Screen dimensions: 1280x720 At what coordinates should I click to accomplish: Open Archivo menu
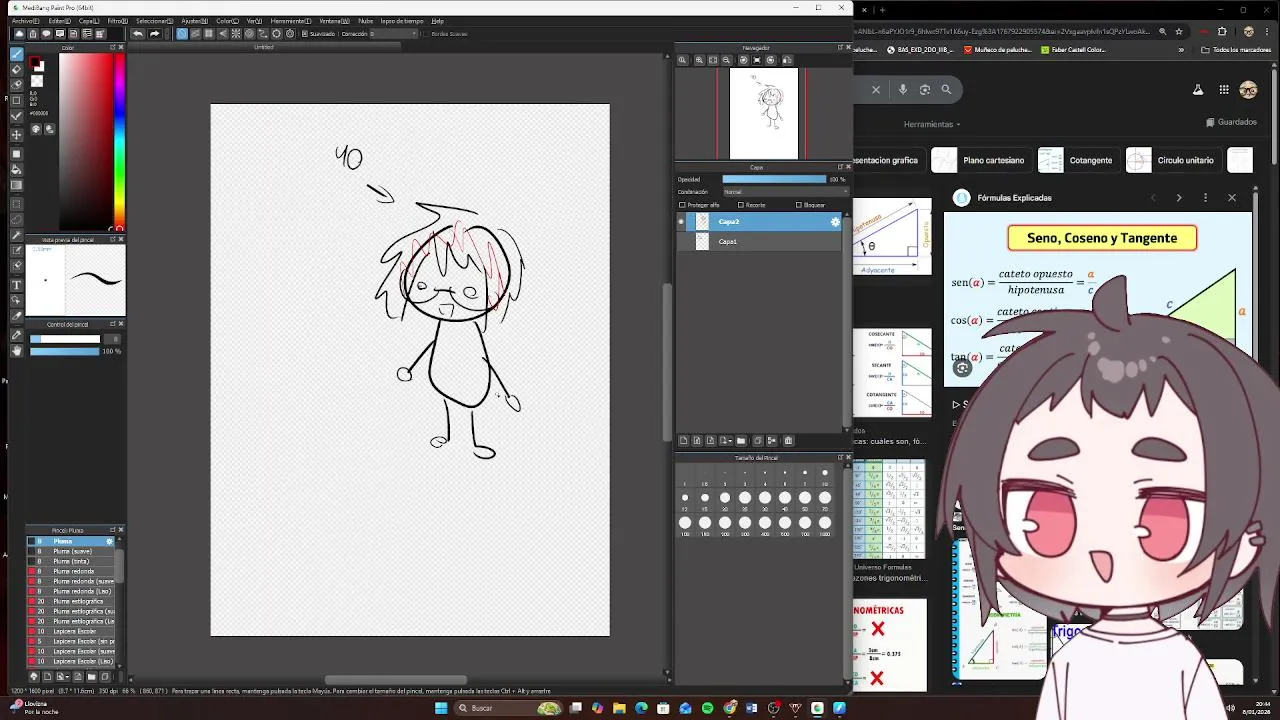click(x=25, y=21)
